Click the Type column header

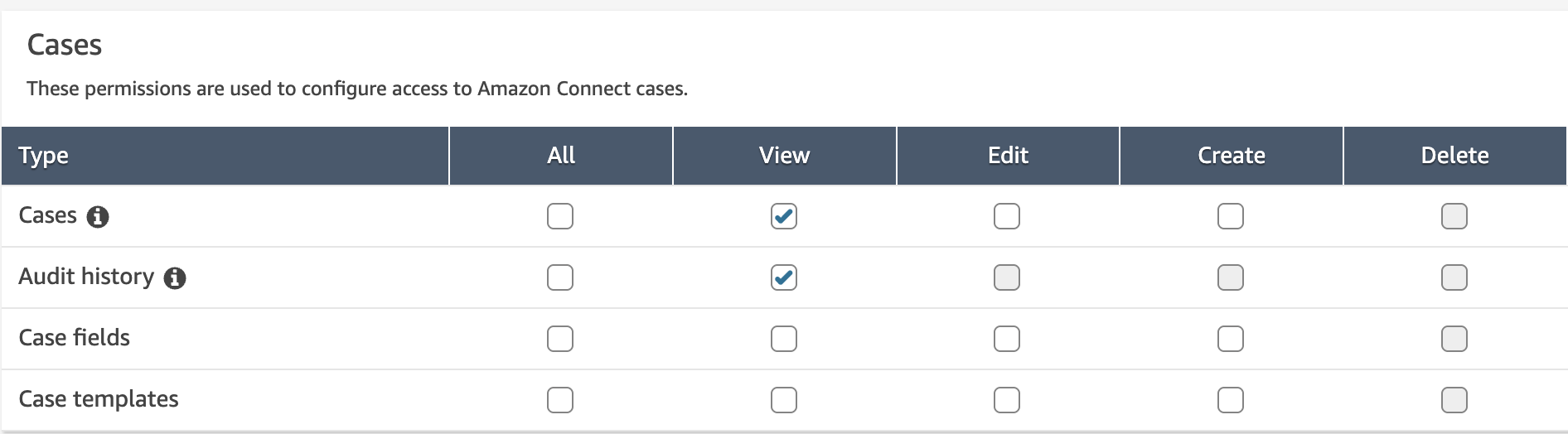click(44, 156)
